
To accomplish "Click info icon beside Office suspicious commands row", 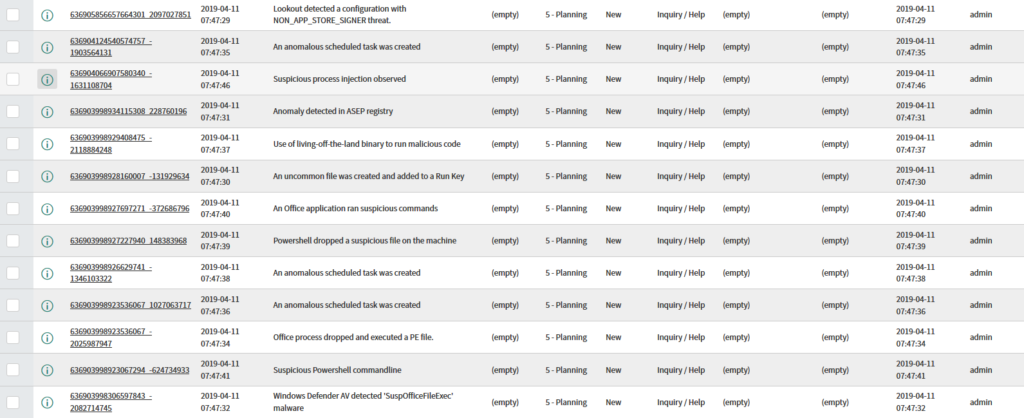I will click(47, 208).
